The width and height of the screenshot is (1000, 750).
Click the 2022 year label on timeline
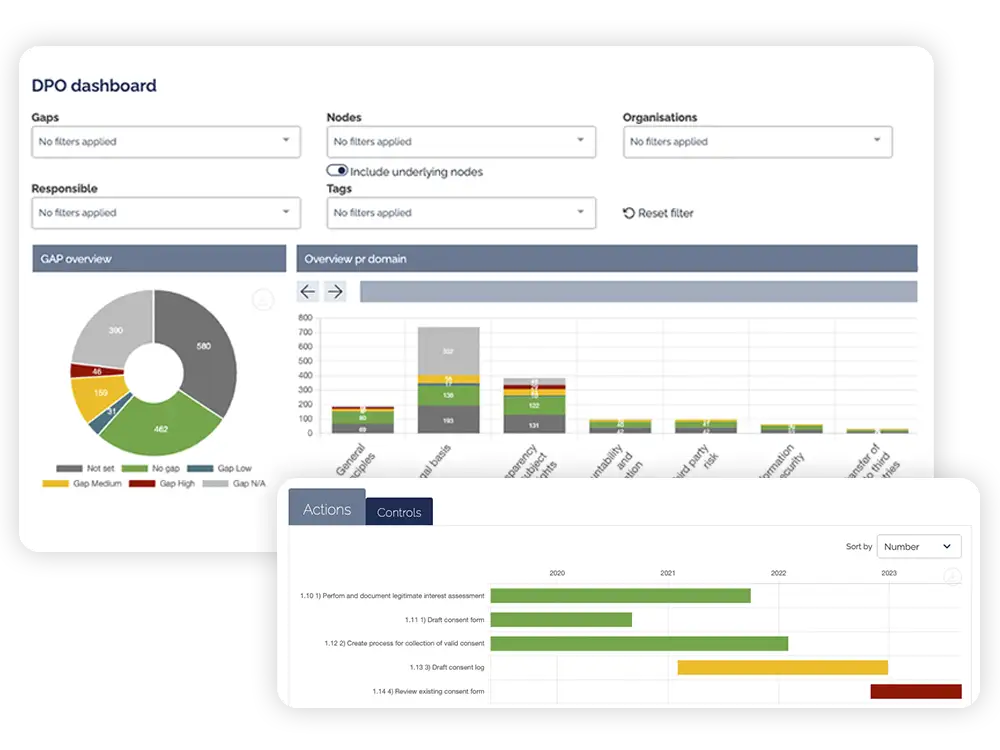tap(778, 573)
